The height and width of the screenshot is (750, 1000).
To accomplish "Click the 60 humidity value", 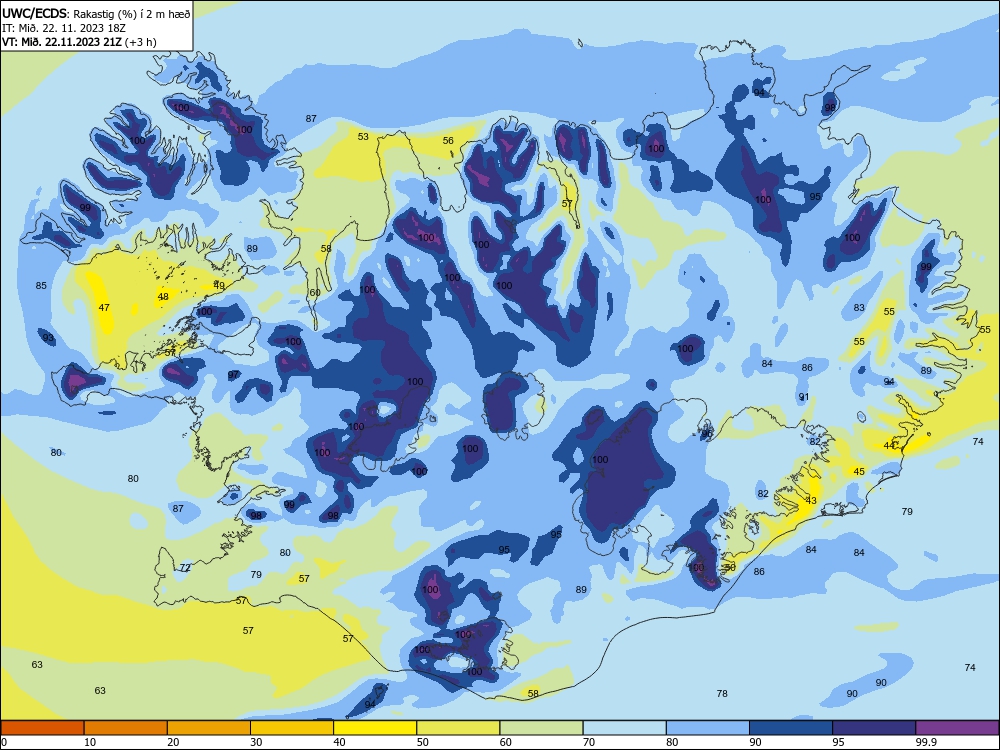I will [314, 293].
